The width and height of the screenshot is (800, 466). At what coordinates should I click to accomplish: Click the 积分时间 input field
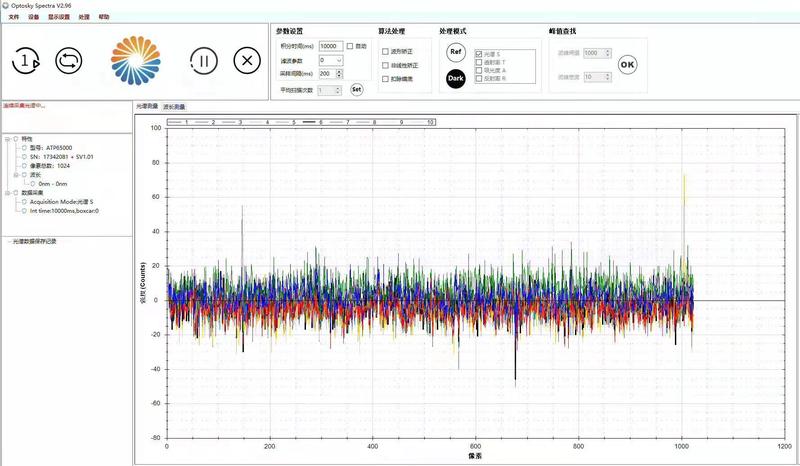[329, 46]
